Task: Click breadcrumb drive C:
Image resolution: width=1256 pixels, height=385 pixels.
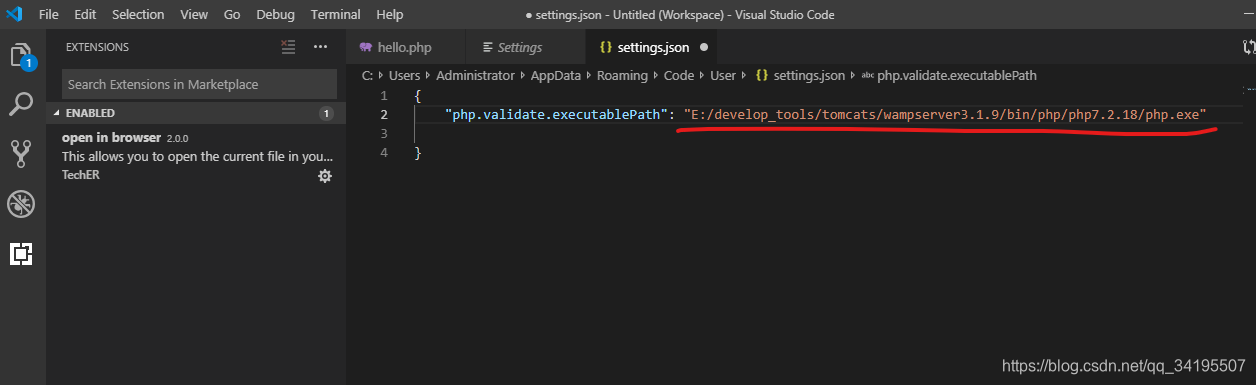Action: click(x=367, y=75)
